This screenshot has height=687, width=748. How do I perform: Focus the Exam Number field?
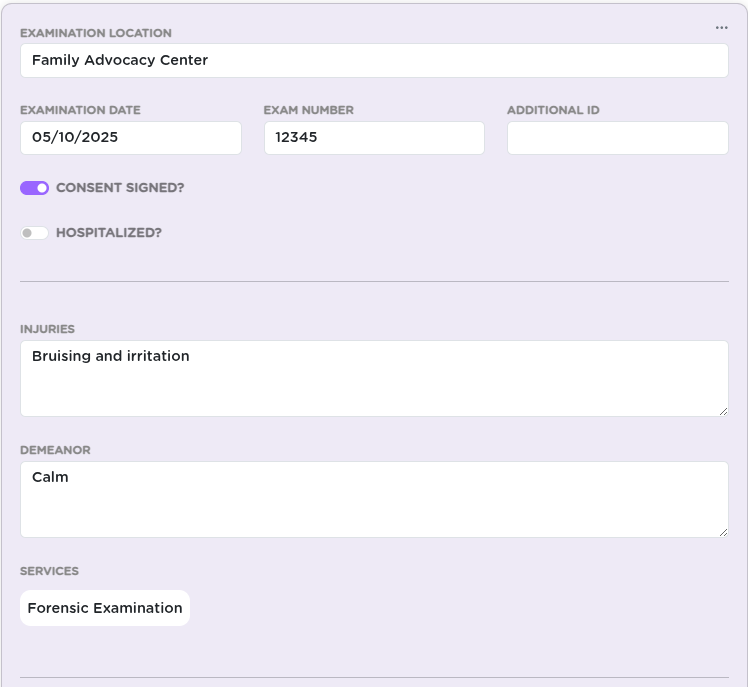[374, 138]
